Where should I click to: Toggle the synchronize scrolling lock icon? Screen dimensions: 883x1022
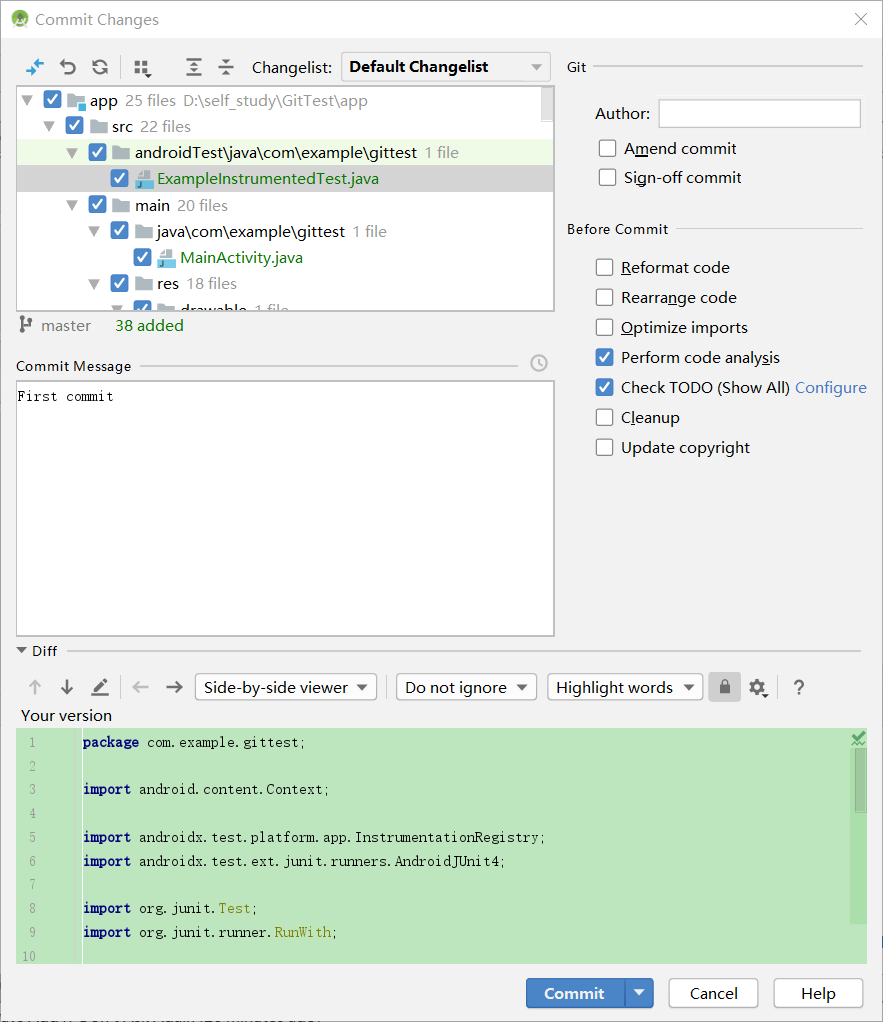click(725, 687)
